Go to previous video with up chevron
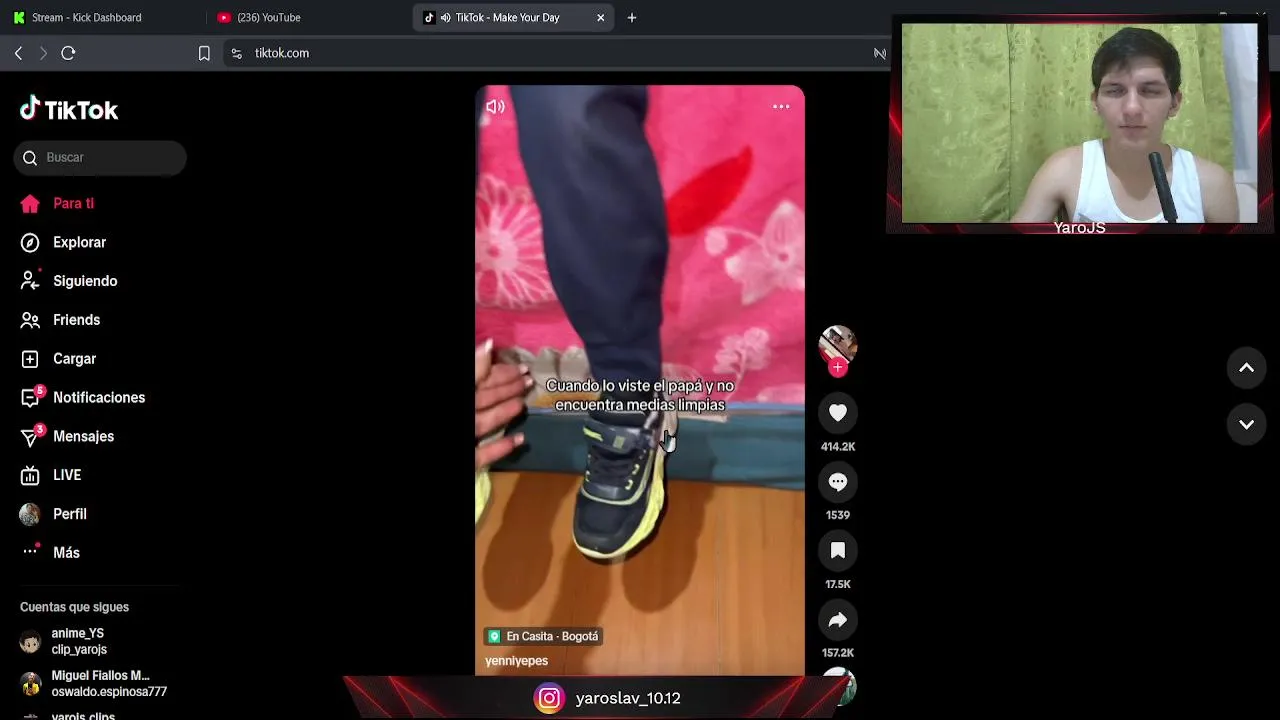 click(x=1246, y=368)
